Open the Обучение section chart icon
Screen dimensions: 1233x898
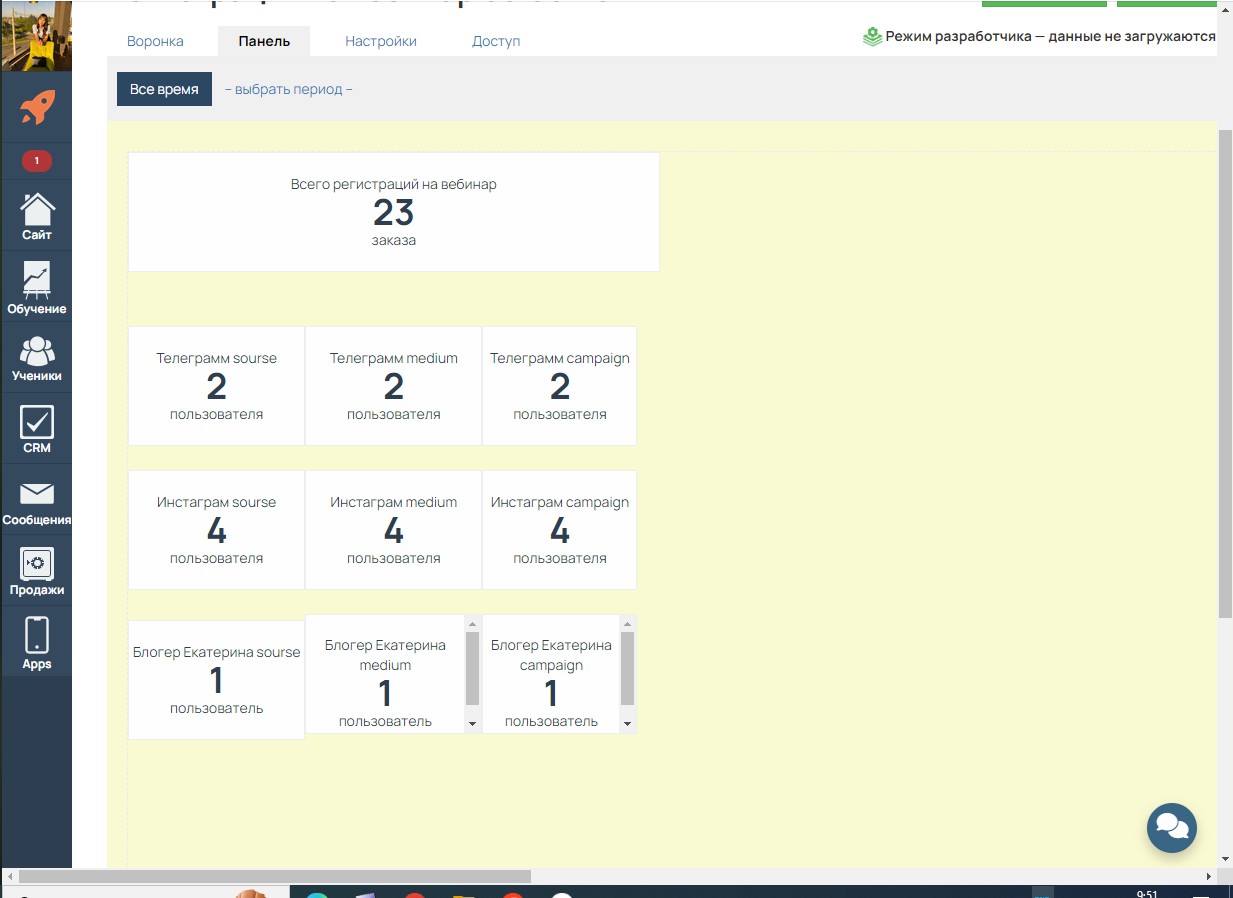(x=37, y=280)
